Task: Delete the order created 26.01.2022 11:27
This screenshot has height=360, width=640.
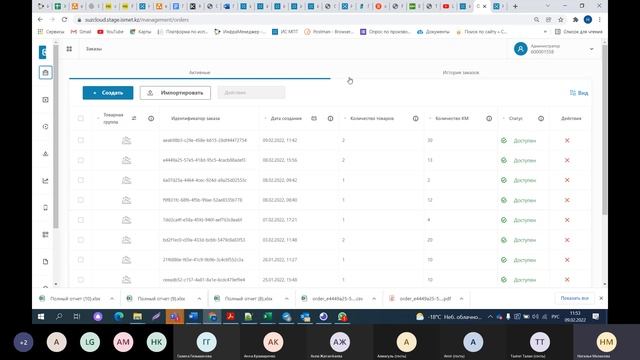Action: tap(567, 260)
